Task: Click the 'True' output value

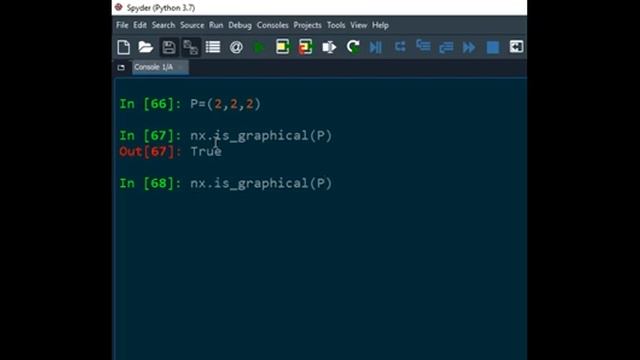Action: [x=206, y=151]
